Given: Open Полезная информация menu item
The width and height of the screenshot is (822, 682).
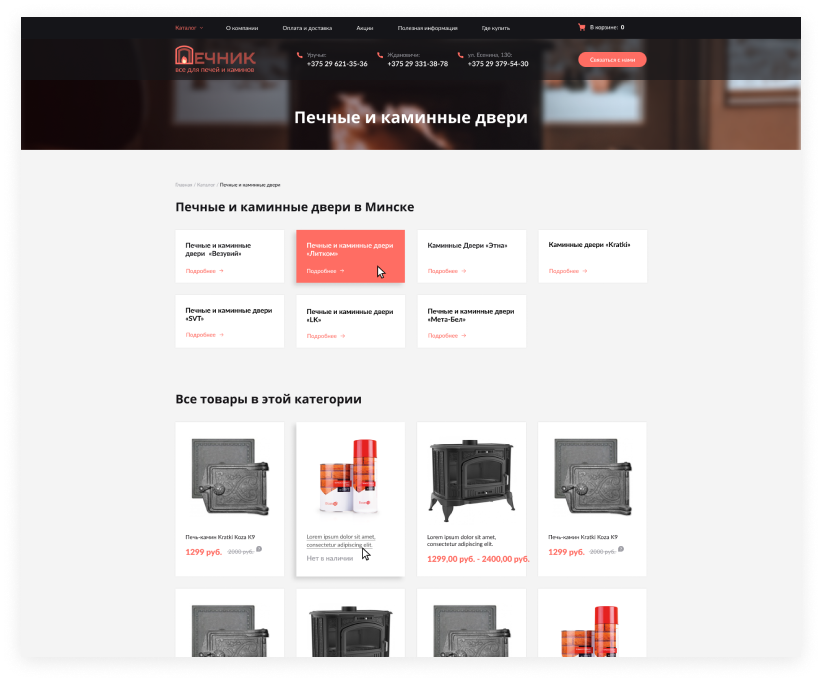Looking at the screenshot, I should [x=427, y=28].
